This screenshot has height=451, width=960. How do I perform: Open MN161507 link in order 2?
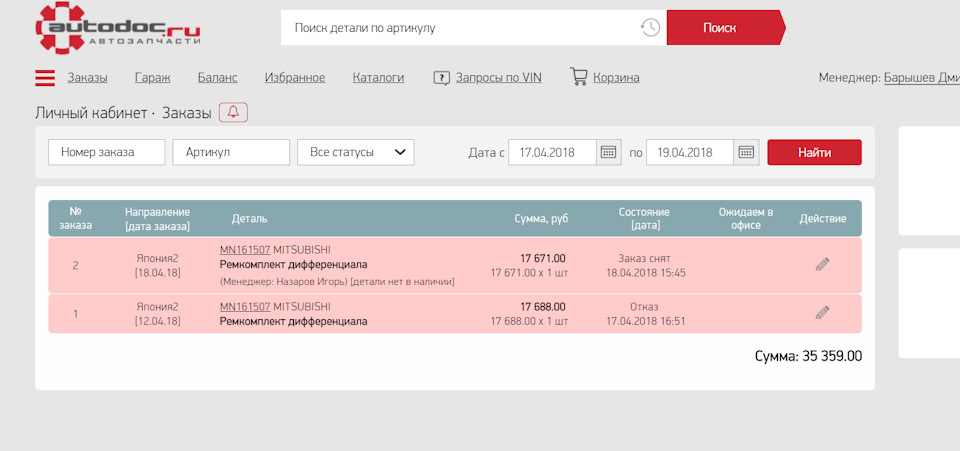point(245,250)
